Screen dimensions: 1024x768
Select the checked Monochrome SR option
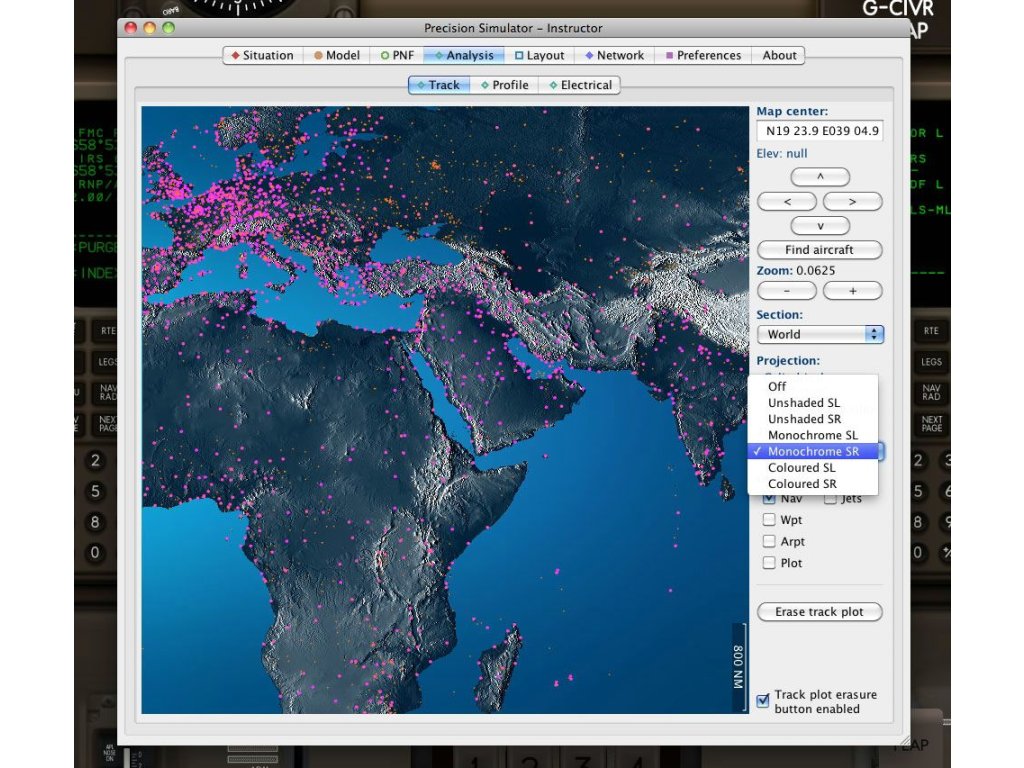click(x=813, y=451)
